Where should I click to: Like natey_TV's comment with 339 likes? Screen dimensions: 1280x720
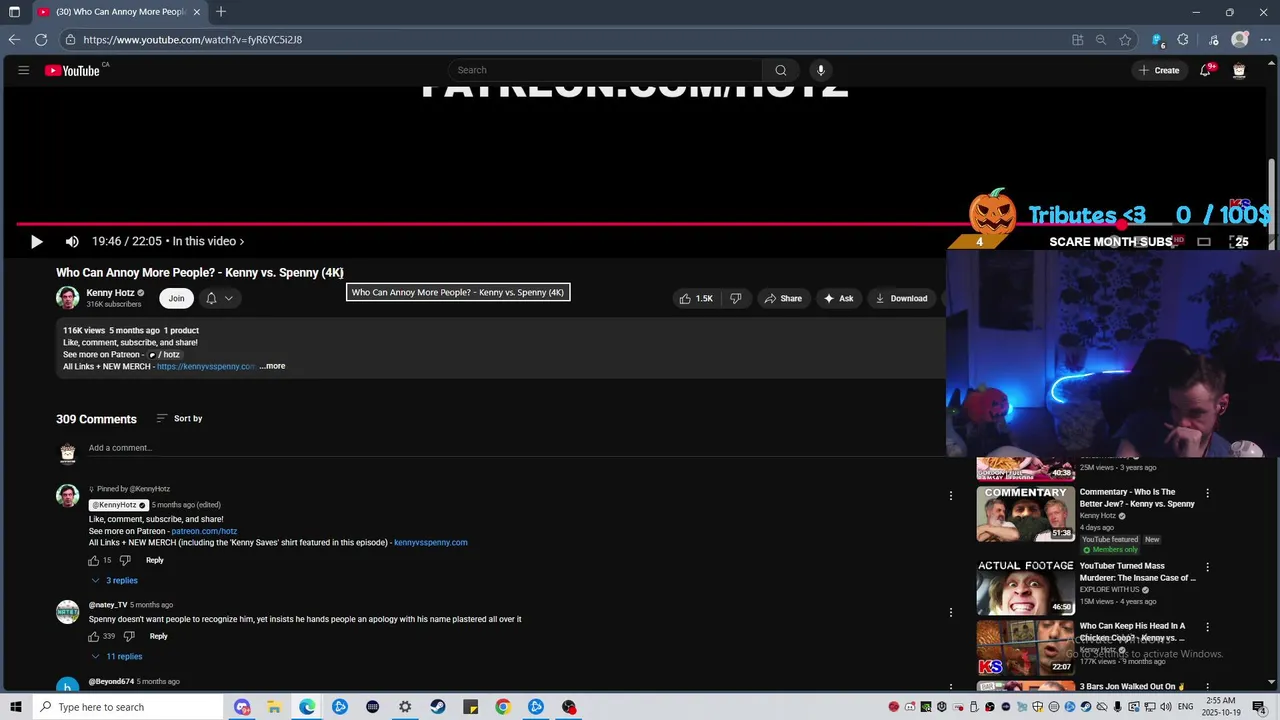tap(94, 636)
